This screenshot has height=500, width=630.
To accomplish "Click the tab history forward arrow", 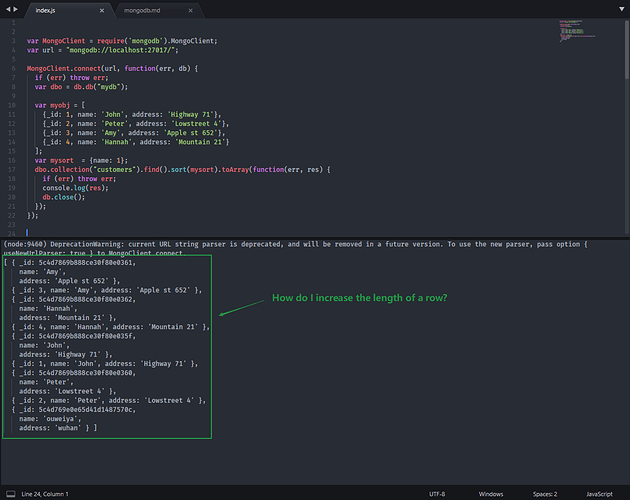I will point(16,9).
